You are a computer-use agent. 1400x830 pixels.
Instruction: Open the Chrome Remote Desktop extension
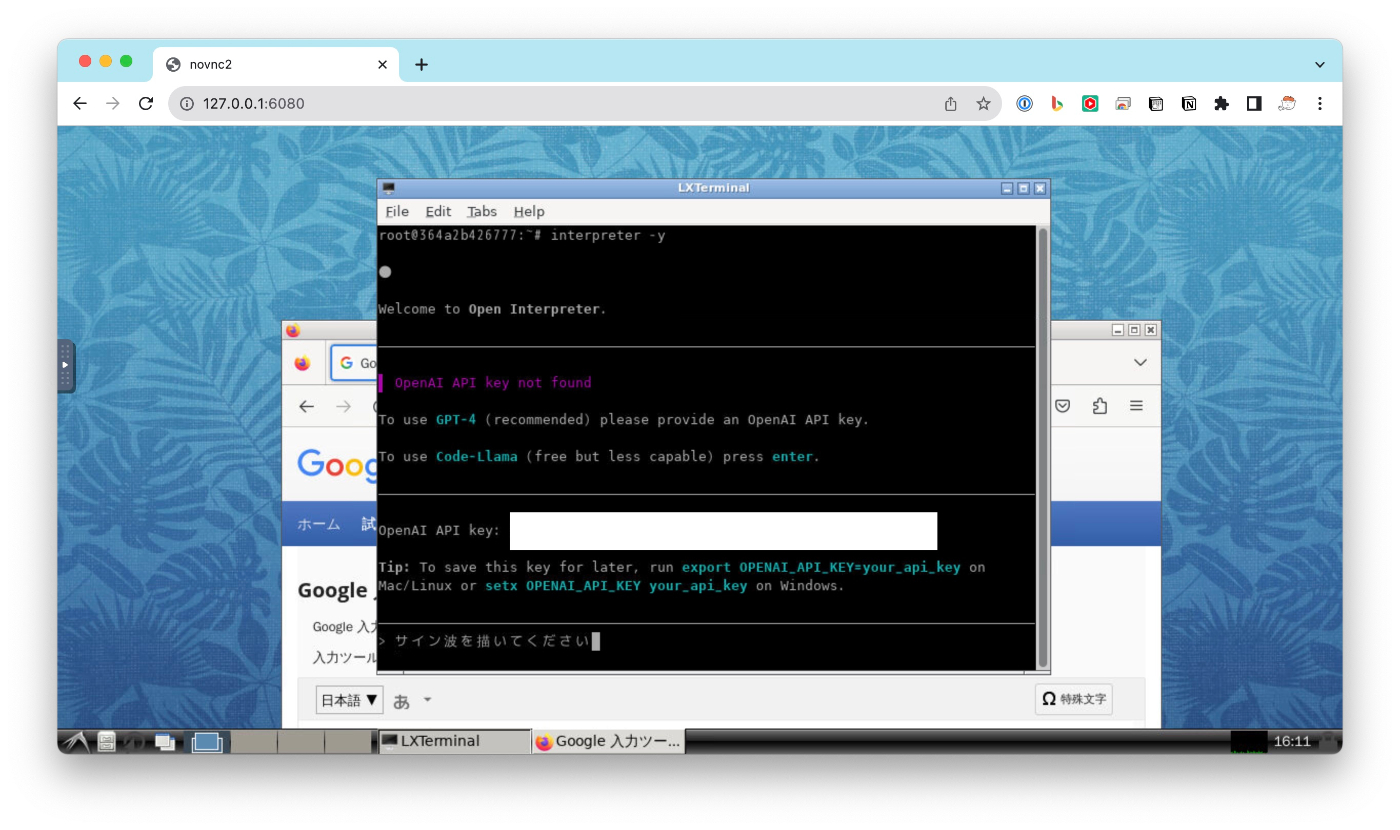pos(1123,104)
